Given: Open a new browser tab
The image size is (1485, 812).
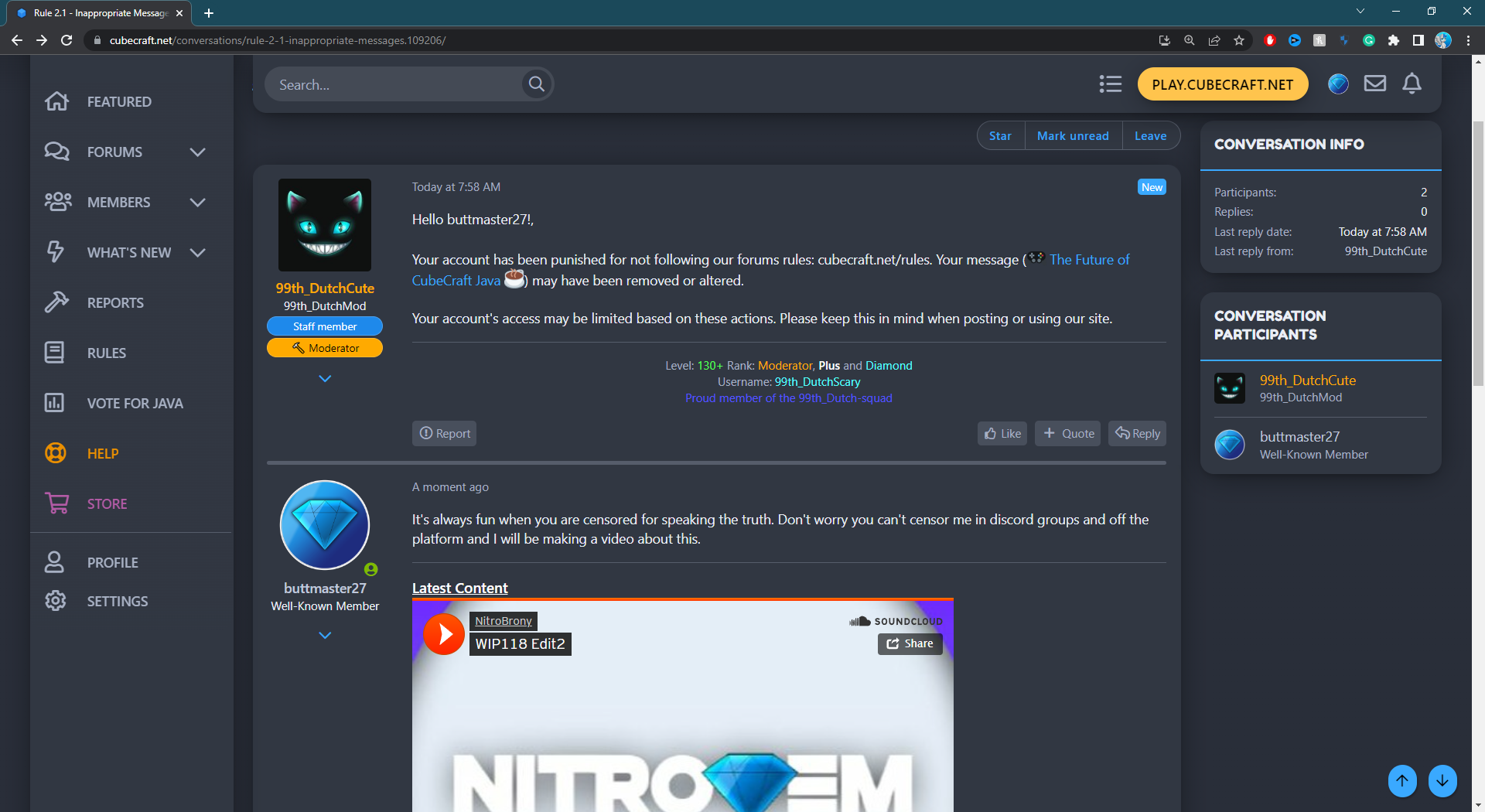Looking at the screenshot, I should (209, 13).
